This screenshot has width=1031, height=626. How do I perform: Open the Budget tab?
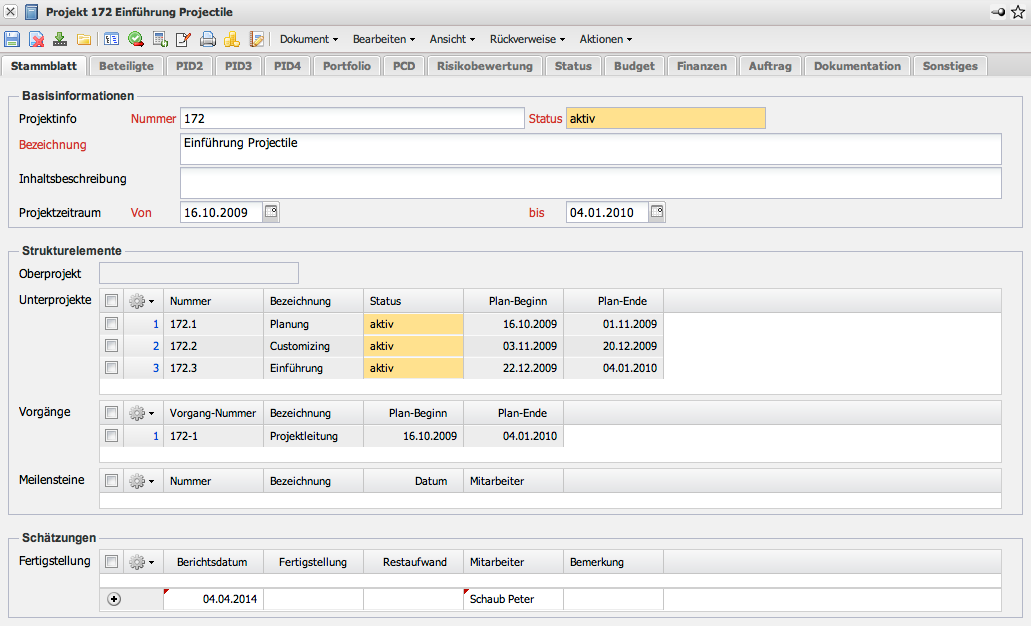tap(635, 66)
